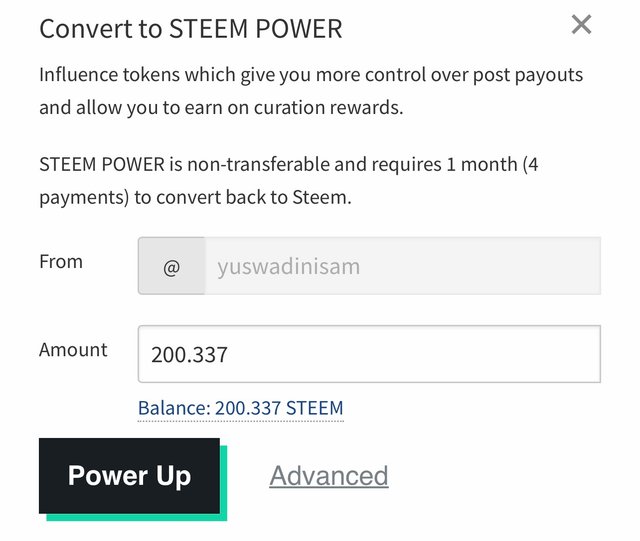Click the @ symbol before the username
The image size is (640, 541).
pos(171,267)
